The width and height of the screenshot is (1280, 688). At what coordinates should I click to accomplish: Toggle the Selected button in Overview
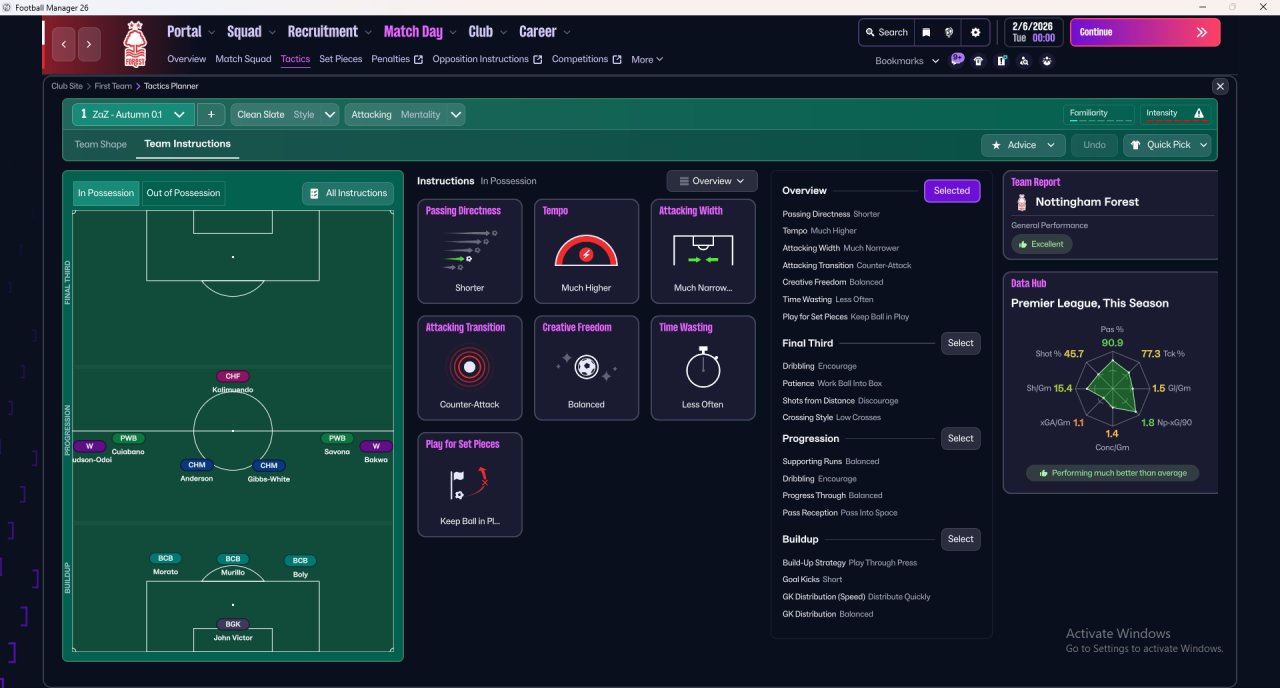(952, 191)
